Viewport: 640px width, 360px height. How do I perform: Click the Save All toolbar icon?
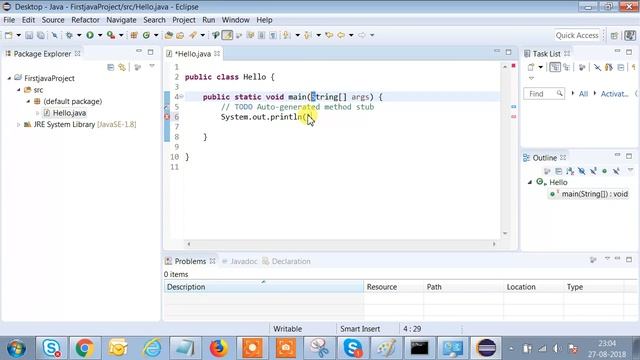(x=41, y=36)
